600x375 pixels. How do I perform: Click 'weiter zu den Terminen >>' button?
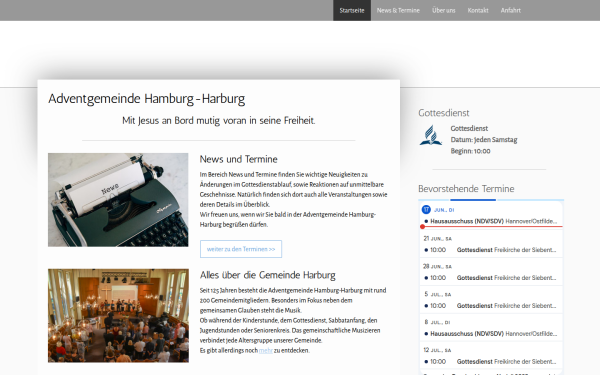[x=241, y=249]
